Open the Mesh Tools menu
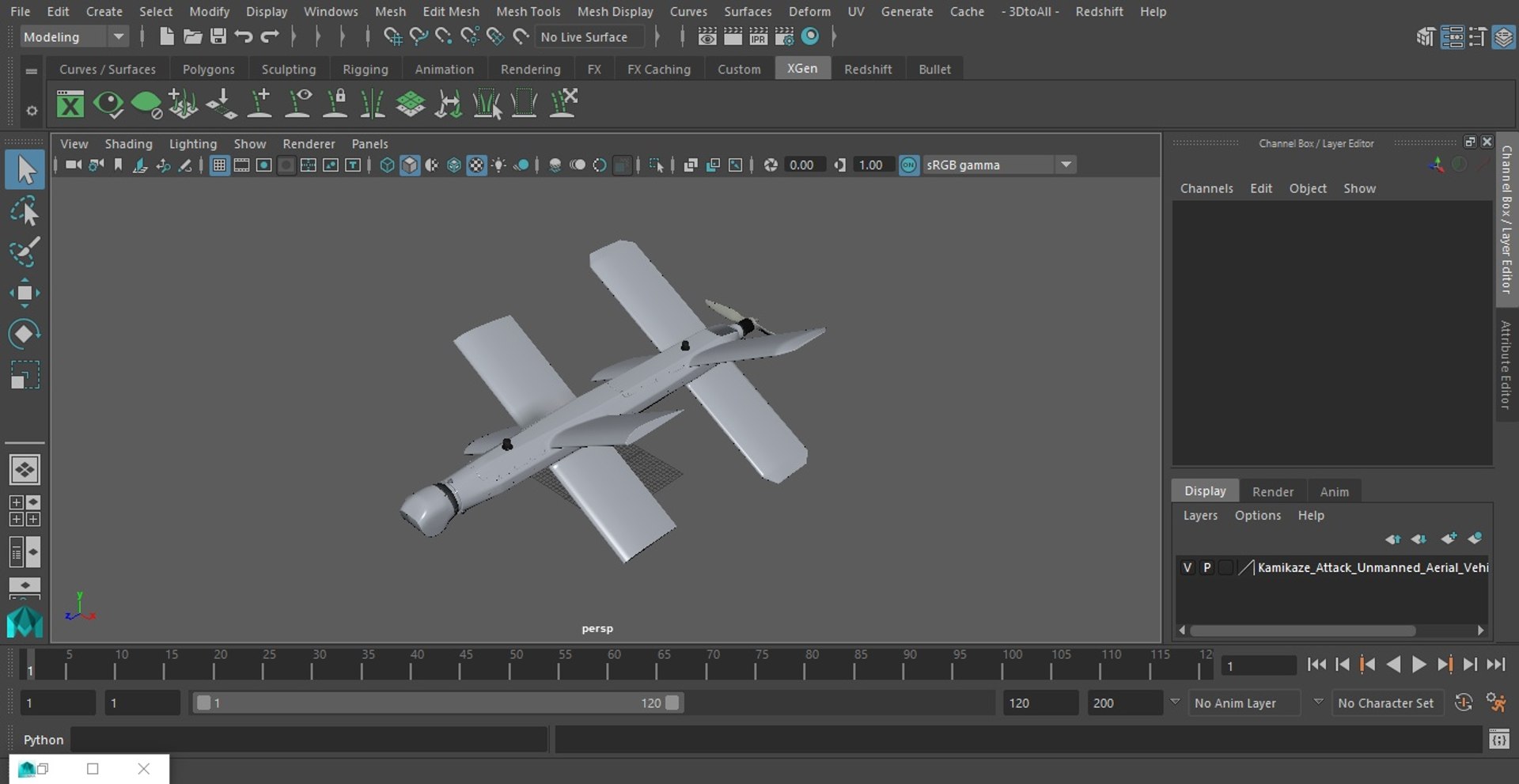1519x784 pixels. (x=528, y=11)
